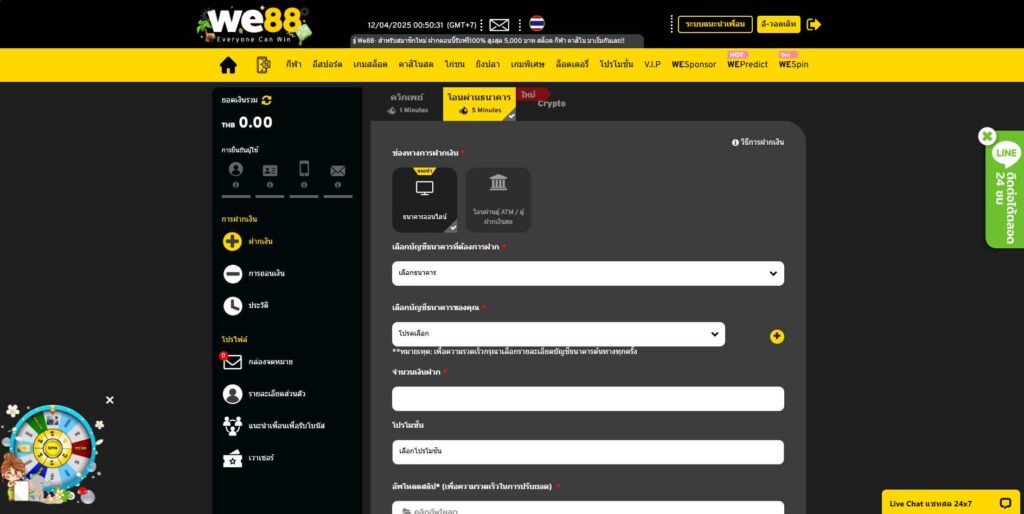Open แนะนำเพื่อนเพื่อรับโบนัส referral item
The height and width of the screenshot is (514, 1024).
point(274,426)
